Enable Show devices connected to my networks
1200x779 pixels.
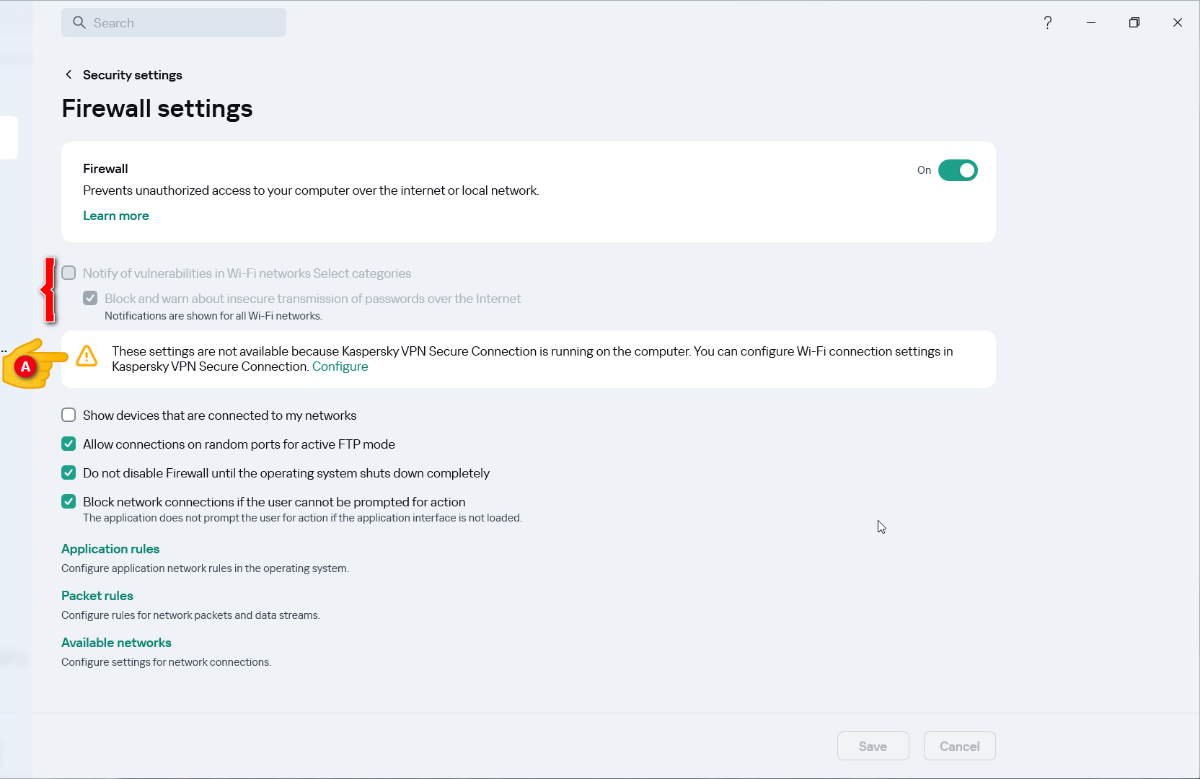69,415
